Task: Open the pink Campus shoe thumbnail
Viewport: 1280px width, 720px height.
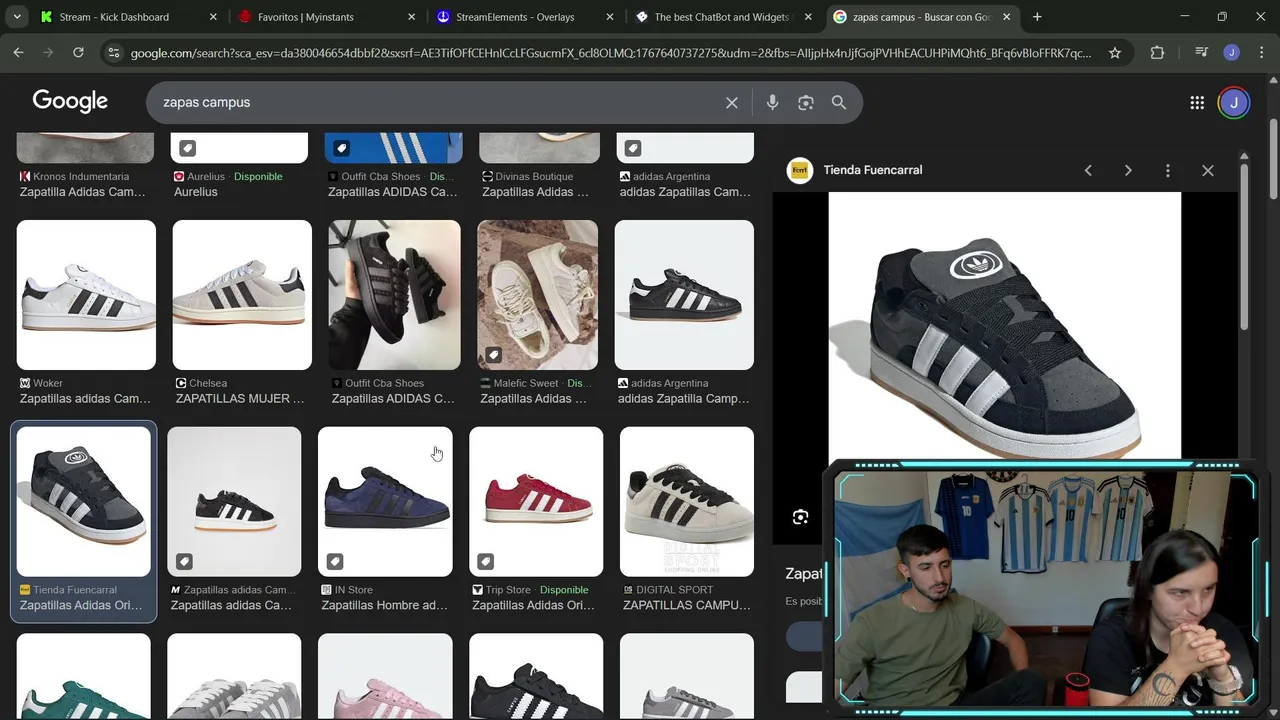Action: coord(385,676)
